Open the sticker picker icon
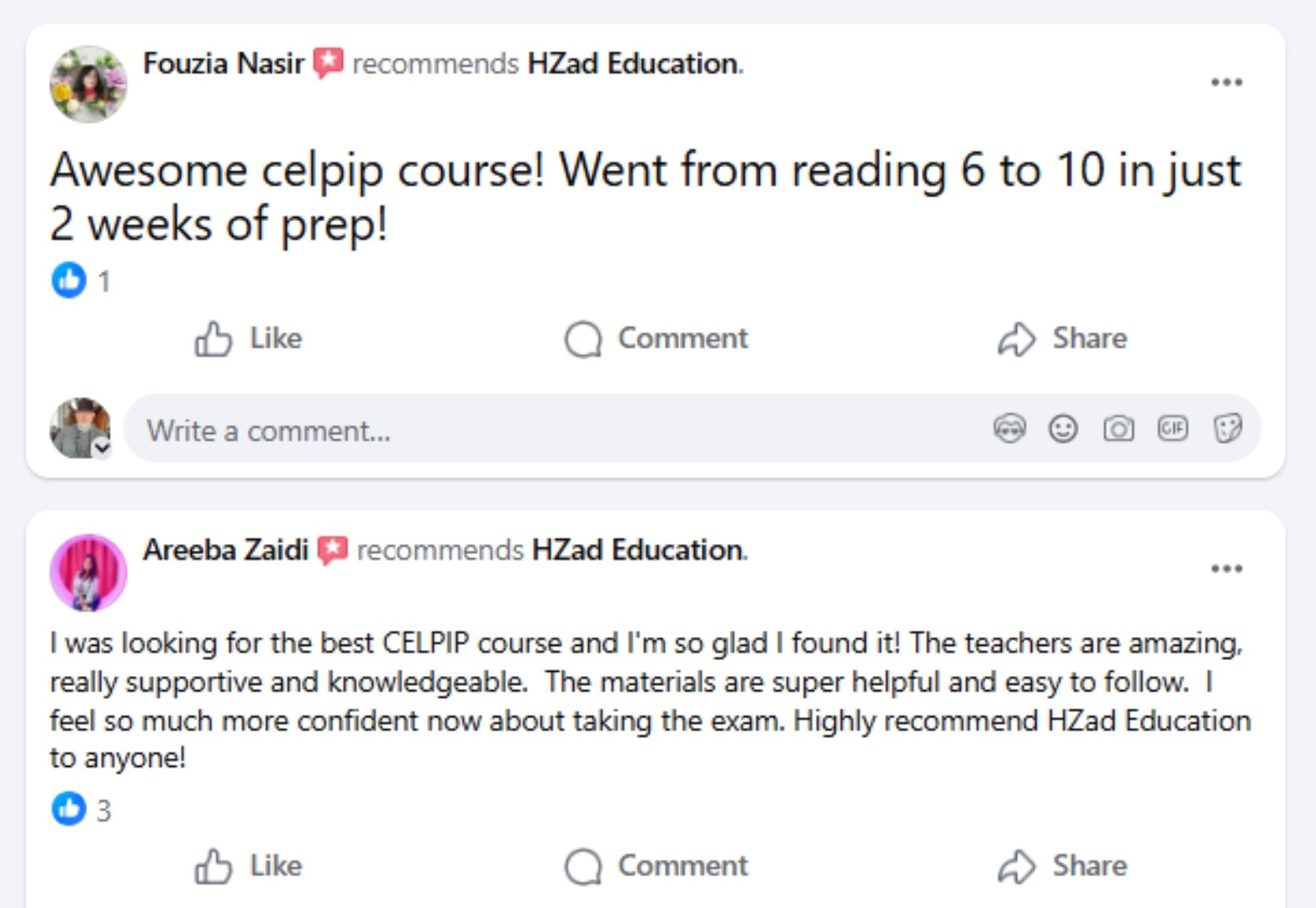The height and width of the screenshot is (908, 1316). pyautogui.click(x=1227, y=429)
